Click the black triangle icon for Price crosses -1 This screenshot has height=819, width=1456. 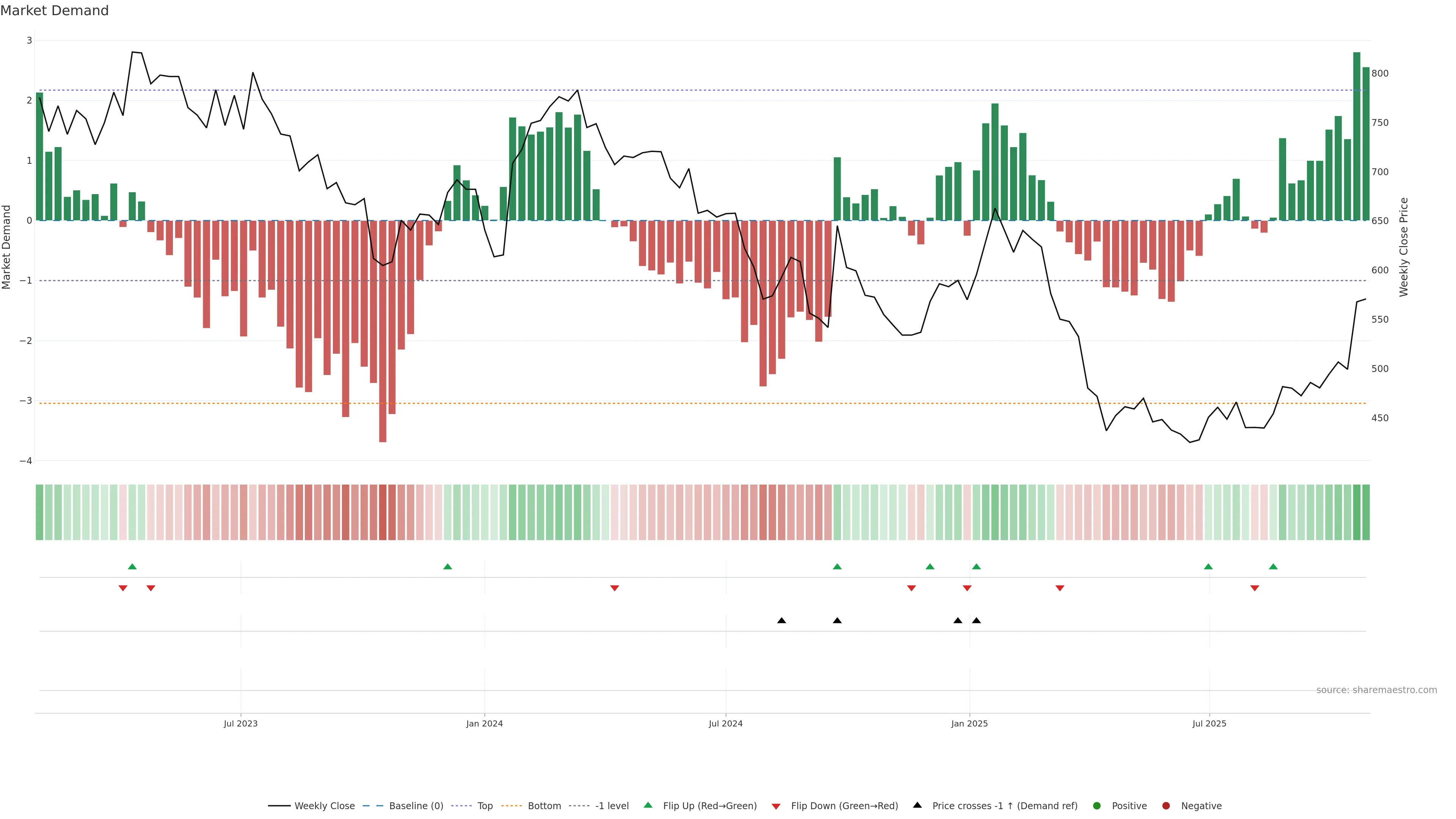917,805
